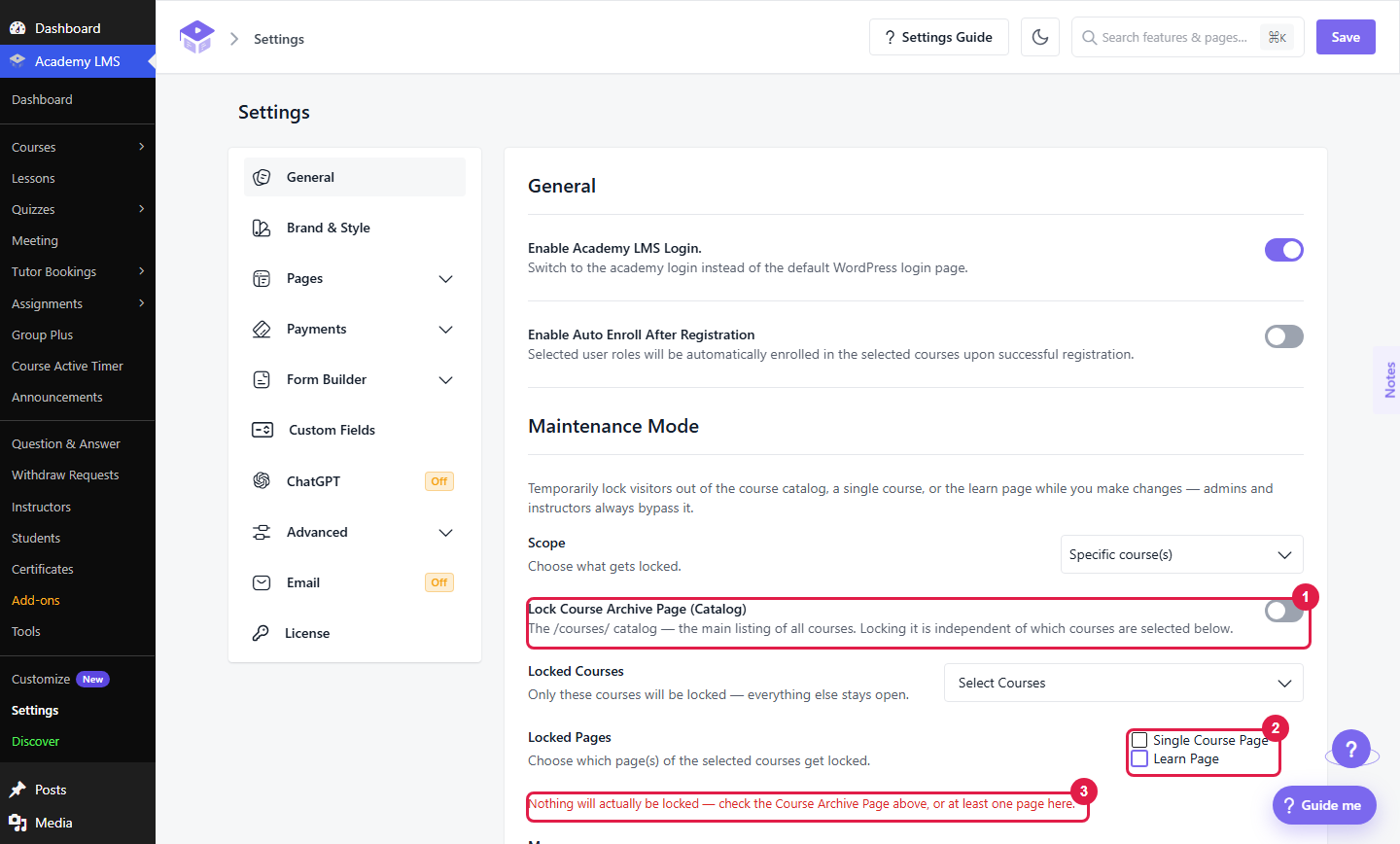Expand the Payments settings chevron
Screen dimensions: 1400x844
pyautogui.click(x=446, y=330)
